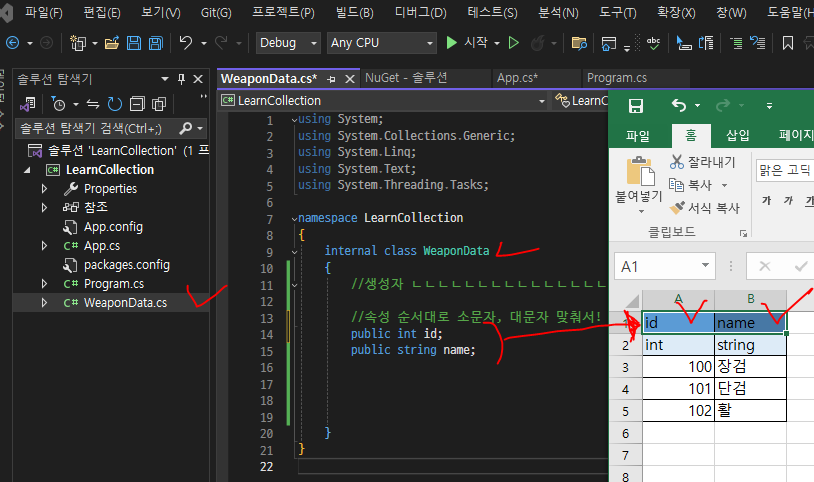Click the Navigate Backward arrow in toolbar
Screen dimensions: 814x482
coord(12,43)
